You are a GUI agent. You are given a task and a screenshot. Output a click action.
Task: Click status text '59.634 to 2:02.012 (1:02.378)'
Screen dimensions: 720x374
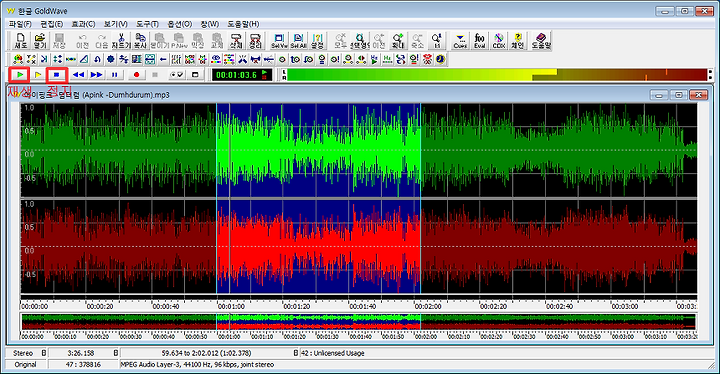(x=206, y=353)
